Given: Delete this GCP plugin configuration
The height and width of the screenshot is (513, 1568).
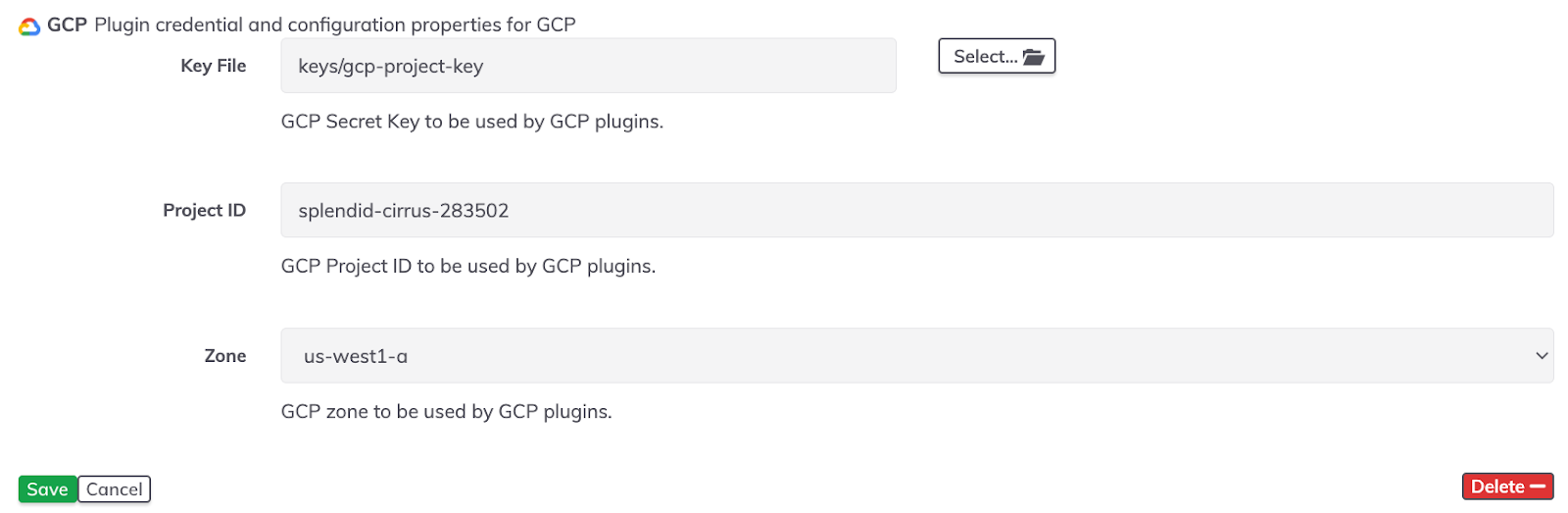Looking at the screenshot, I should click(x=1507, y=487).
